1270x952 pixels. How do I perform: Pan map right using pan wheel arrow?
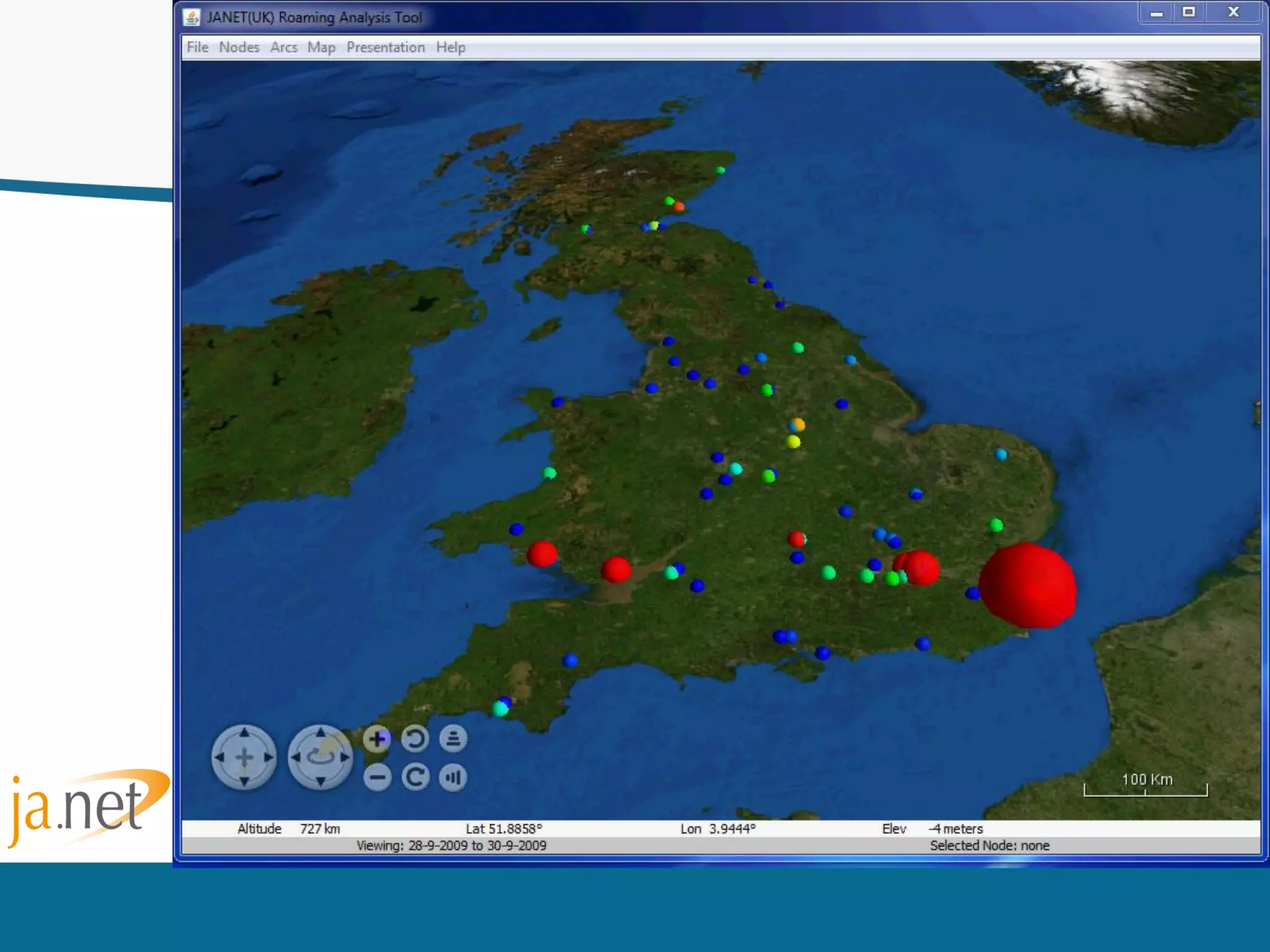(268, 757)
